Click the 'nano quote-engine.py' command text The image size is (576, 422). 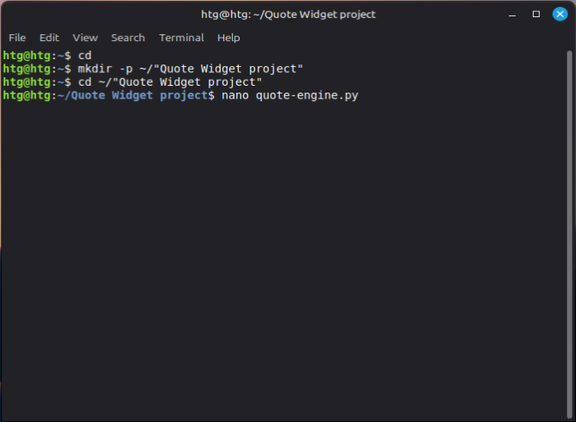click(290, 95)
